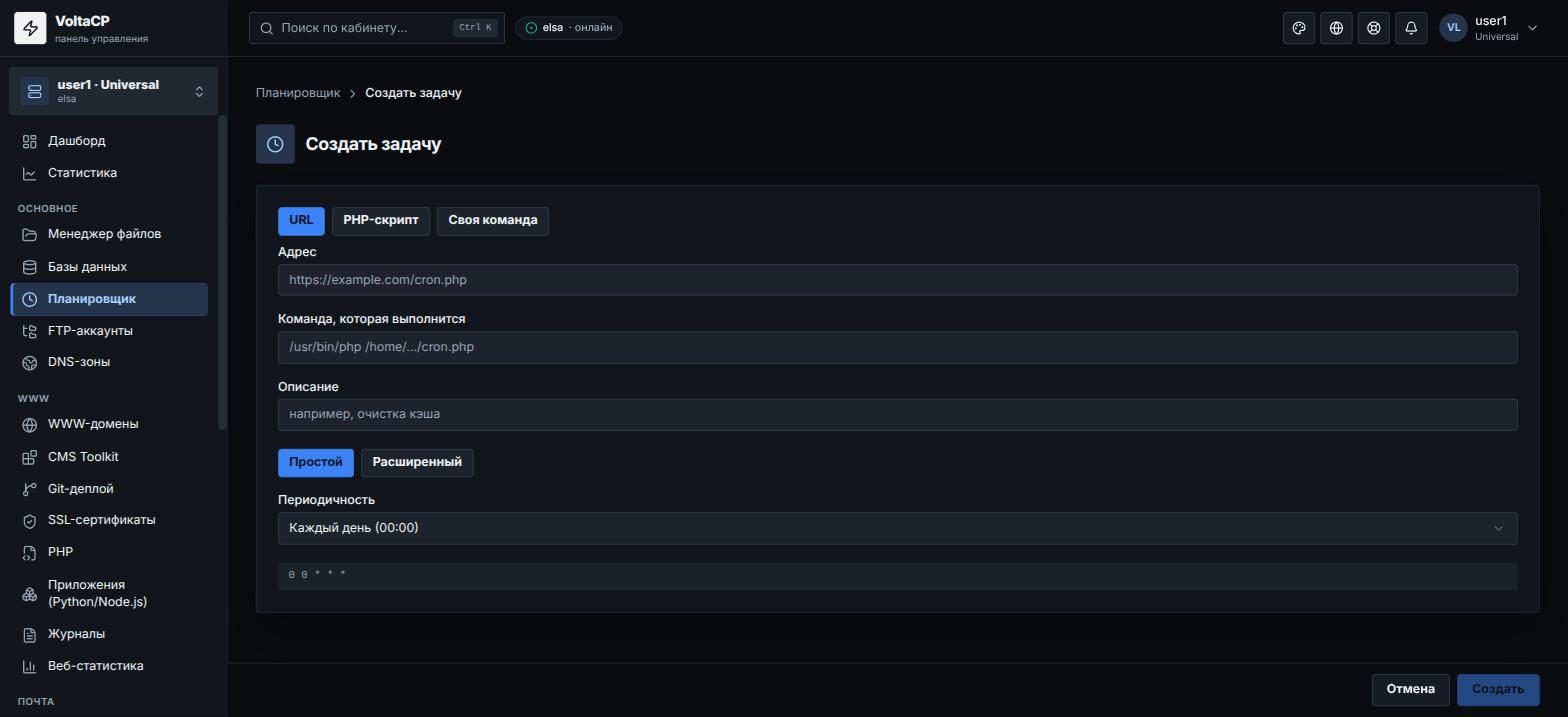Viewport: 1568px width, 717px height.
Task: Click the Менеджер файлов folder icon
Action: click(30, 234)
